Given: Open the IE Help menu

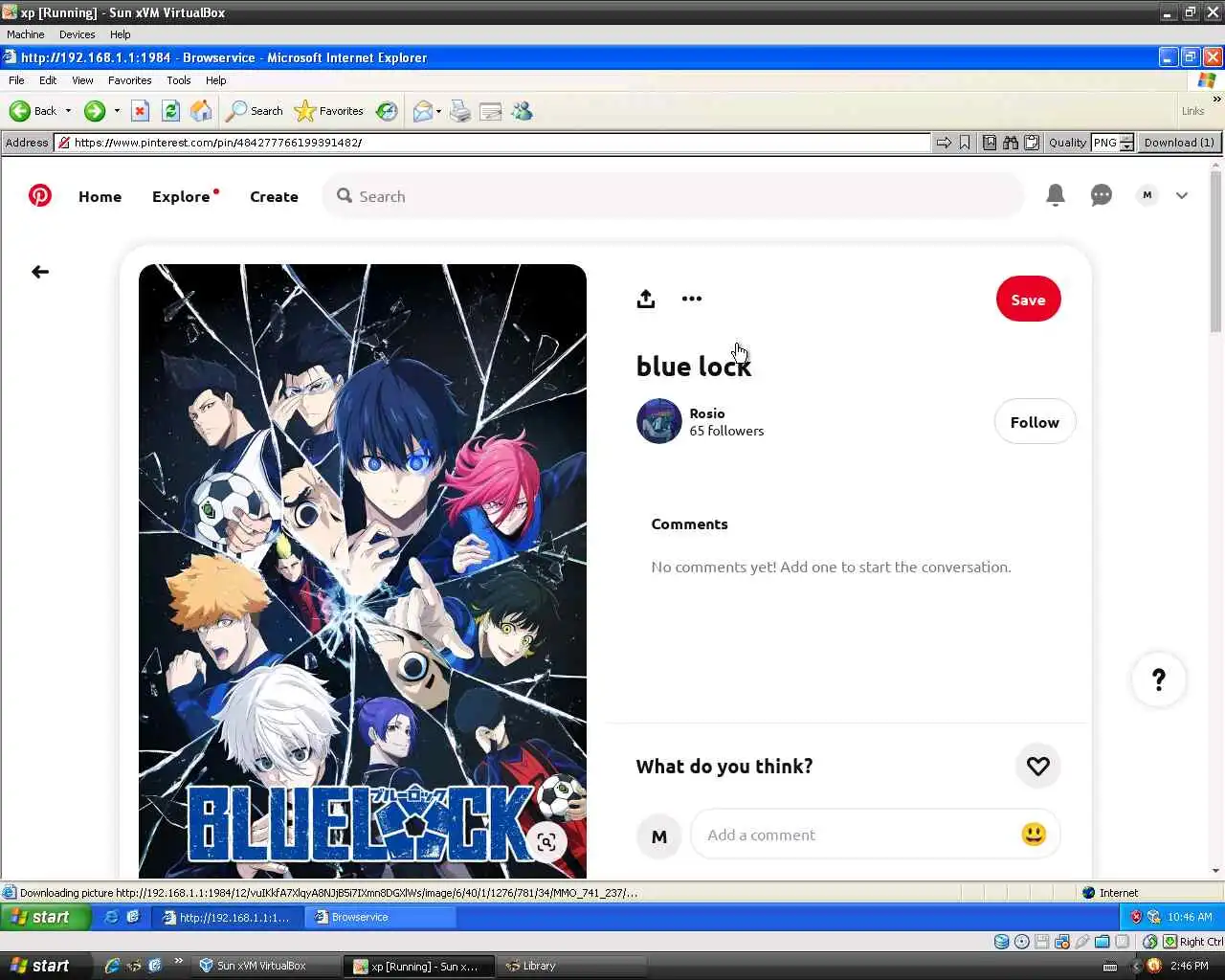Looking at the screenshot, I should click(x=216, y=80).
